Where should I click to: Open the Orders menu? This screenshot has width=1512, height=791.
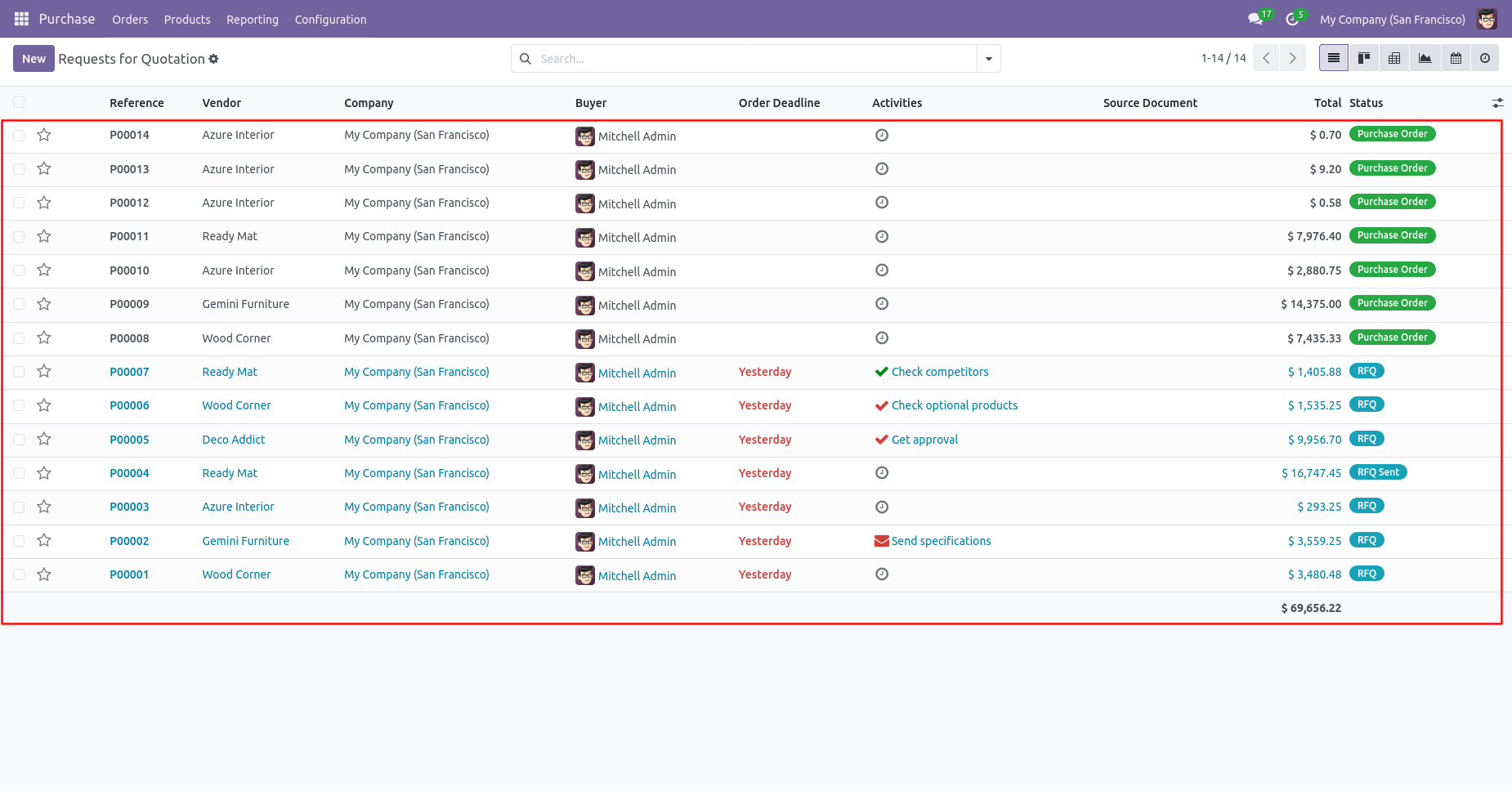[x=130, y=20]
